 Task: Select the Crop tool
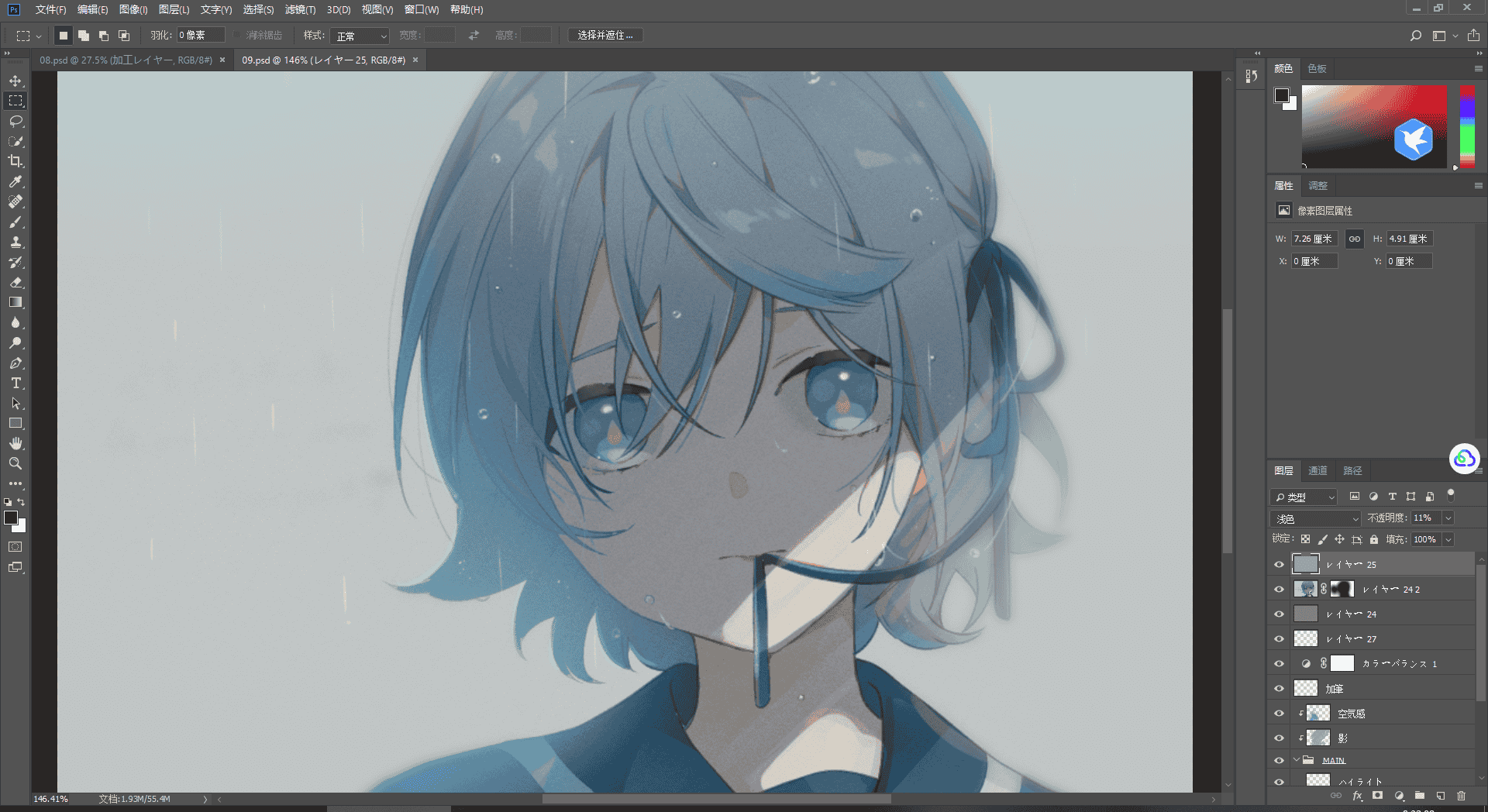15,161
